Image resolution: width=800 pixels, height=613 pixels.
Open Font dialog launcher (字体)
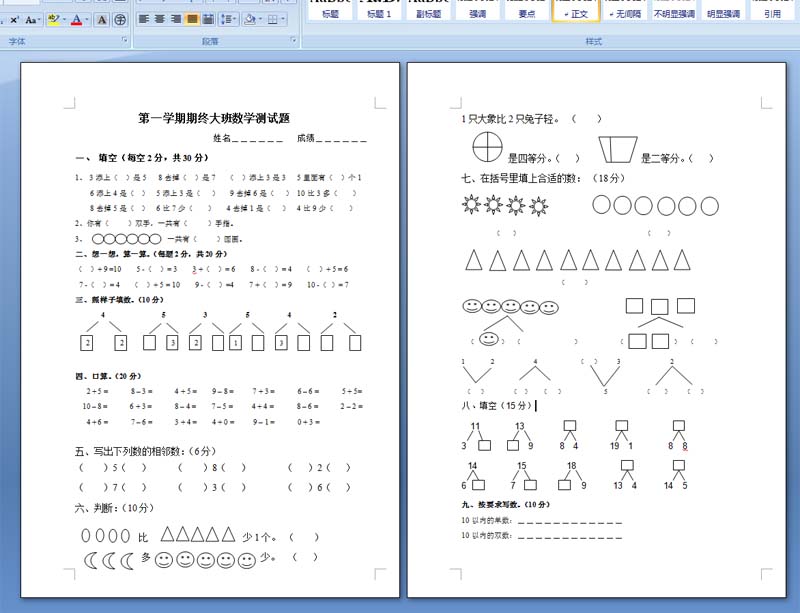point(124,40)
